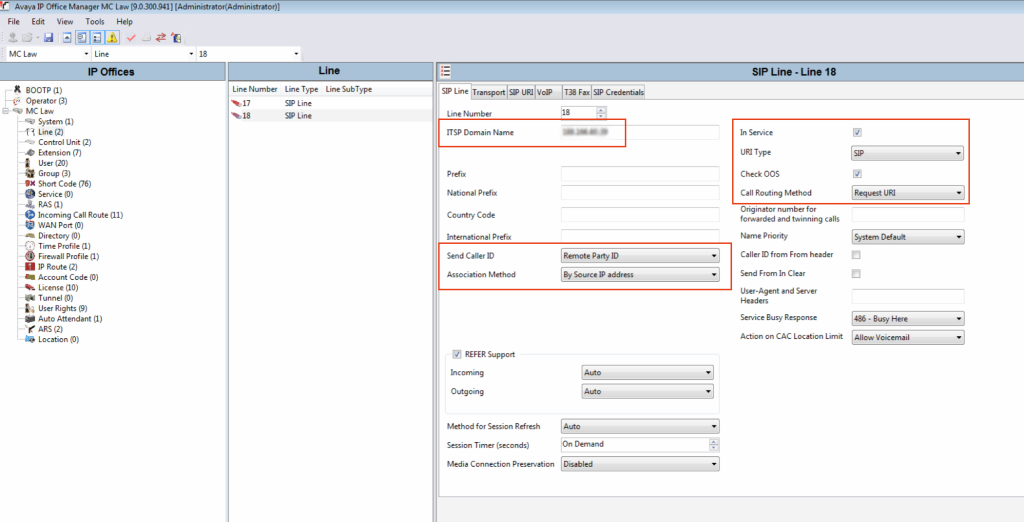Viewport: 1024px width, 522px height.
Task: Click the Collapse All Groups toolbar icon
Action: tap(67, 38)
